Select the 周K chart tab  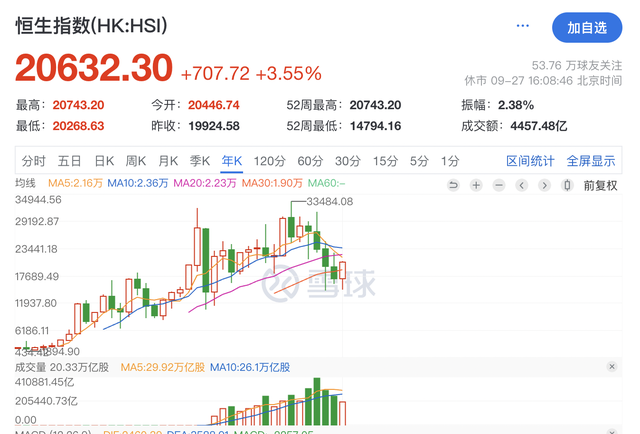(136, 161)
